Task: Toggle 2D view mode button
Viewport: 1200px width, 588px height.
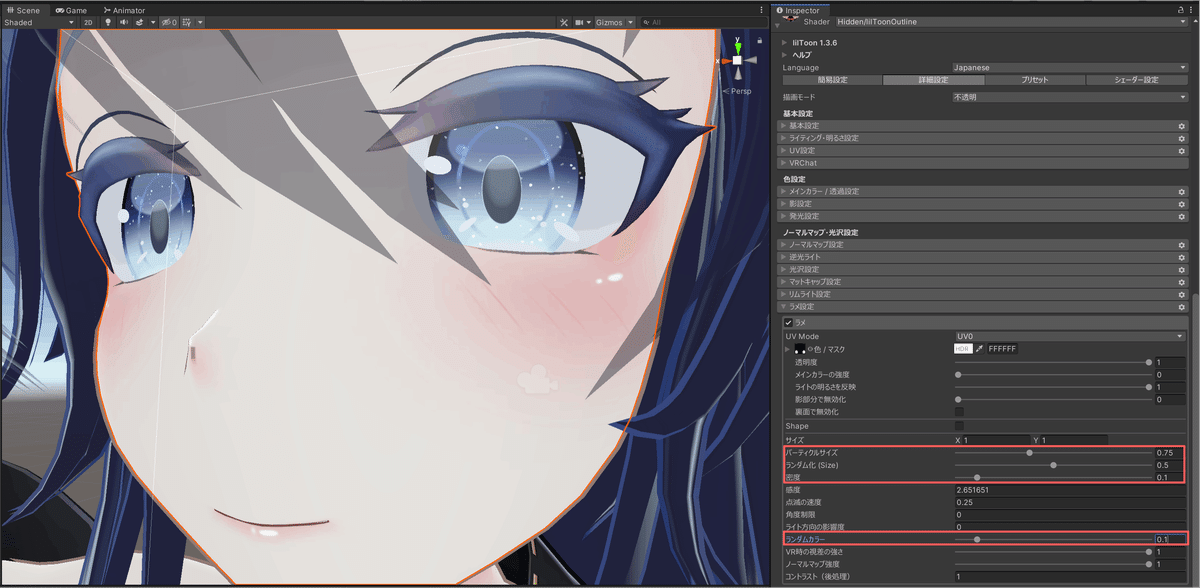Action: [x=88, y=22]
